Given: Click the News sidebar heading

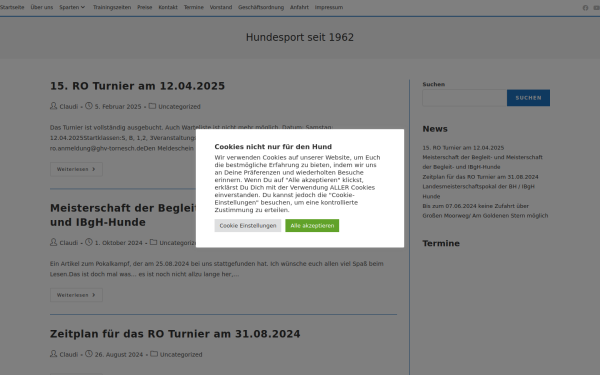Looking at the screenshot, I should point(435,129).
